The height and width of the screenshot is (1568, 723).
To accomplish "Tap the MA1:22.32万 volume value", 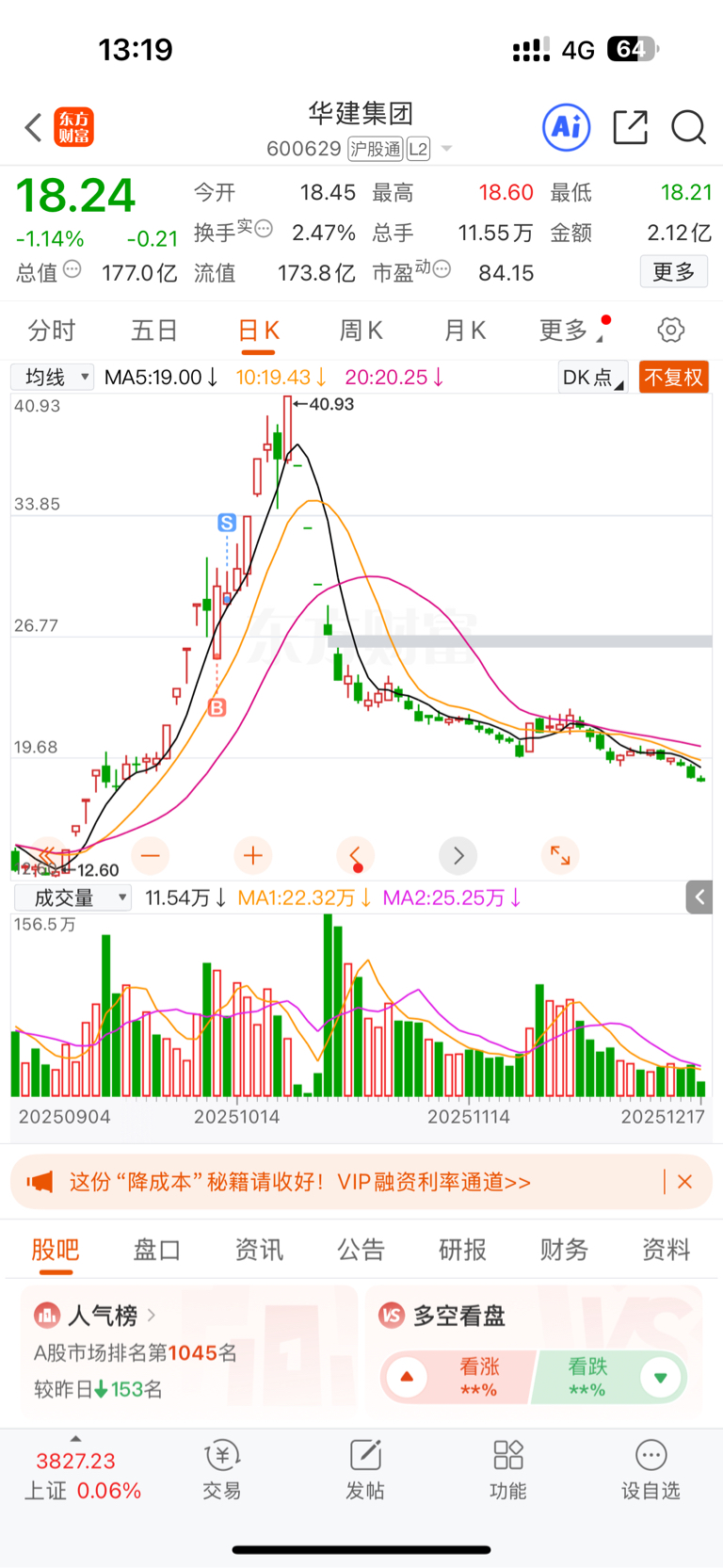I will [304, 897].
